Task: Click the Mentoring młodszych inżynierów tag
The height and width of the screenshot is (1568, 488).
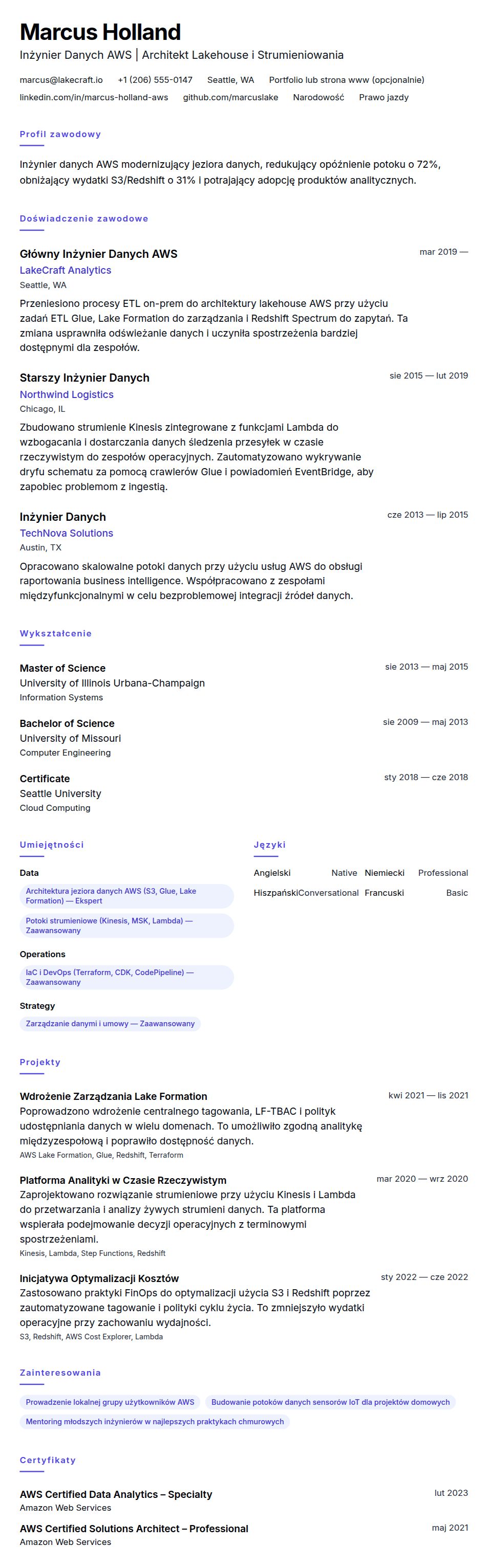Action: (155, 1422)
